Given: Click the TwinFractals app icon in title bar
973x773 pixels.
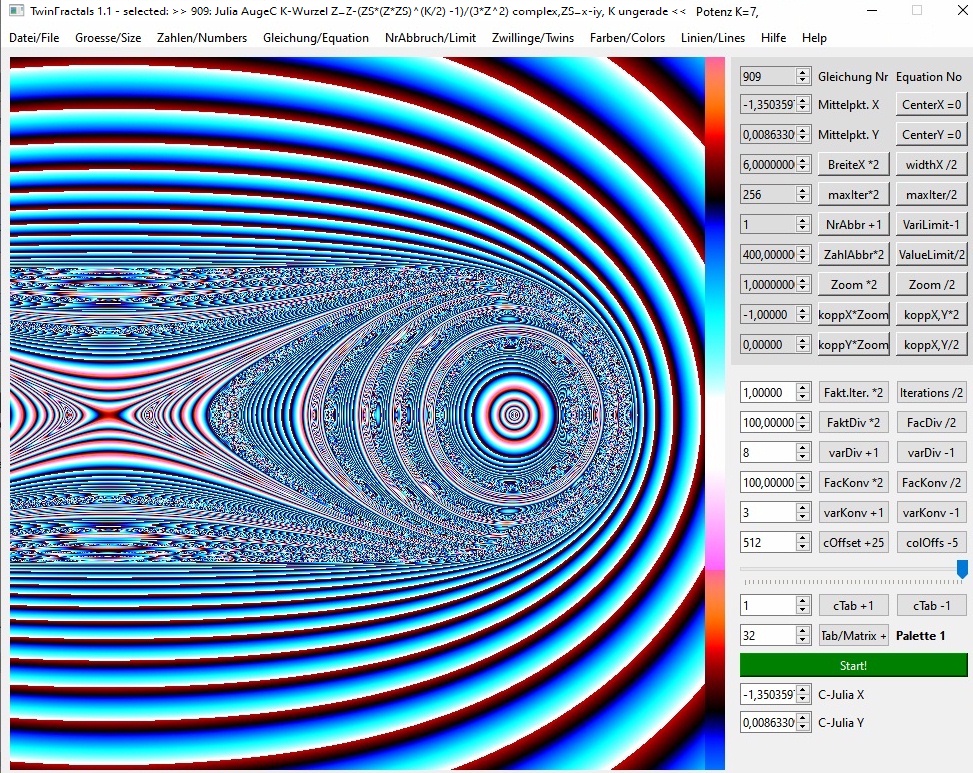Looking at the screenshot, I should (16, 11).
